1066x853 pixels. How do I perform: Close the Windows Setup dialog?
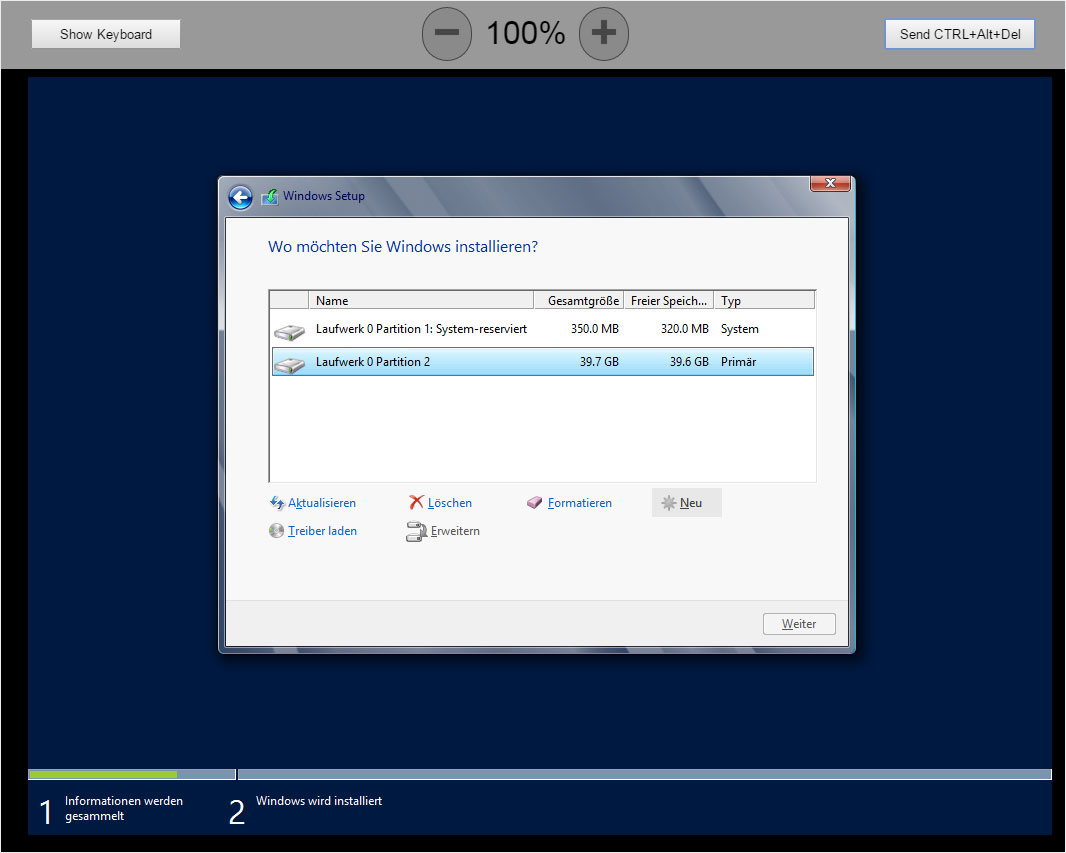click(830, 184)
